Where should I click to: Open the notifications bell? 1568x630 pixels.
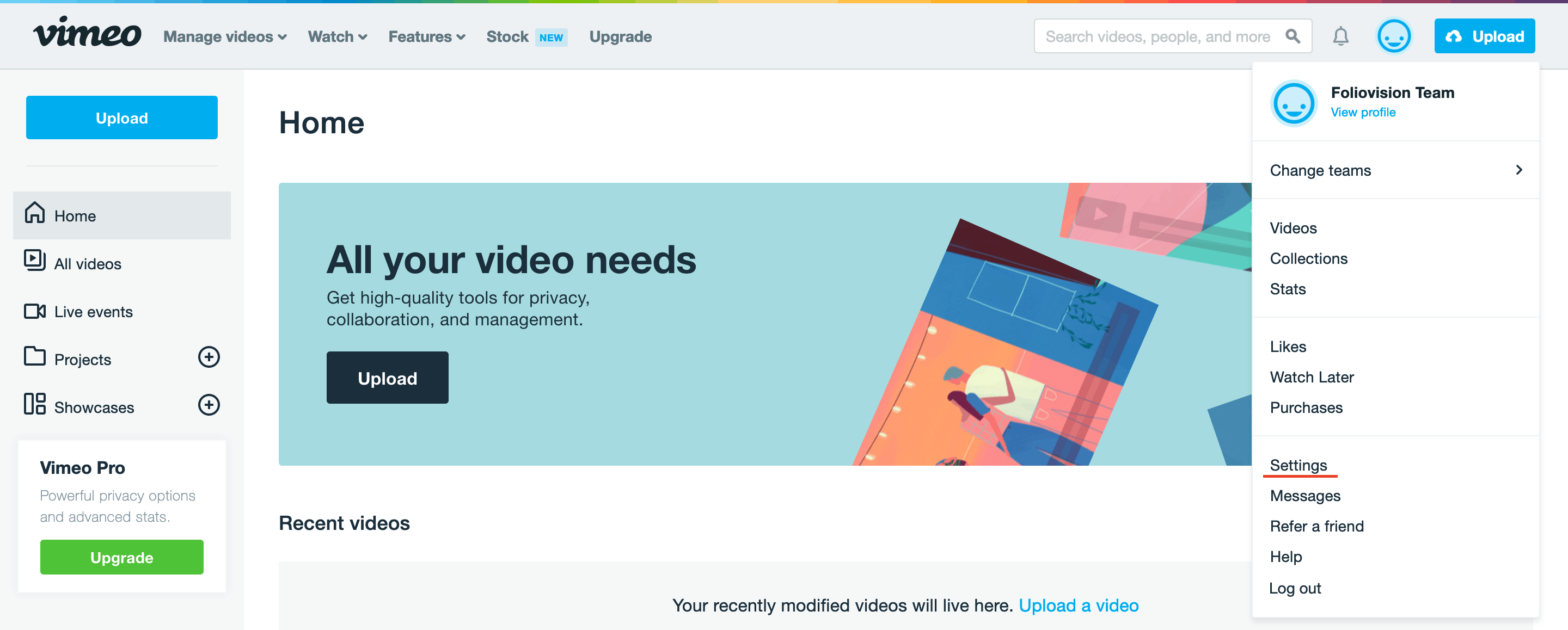tap(1340, 36)
